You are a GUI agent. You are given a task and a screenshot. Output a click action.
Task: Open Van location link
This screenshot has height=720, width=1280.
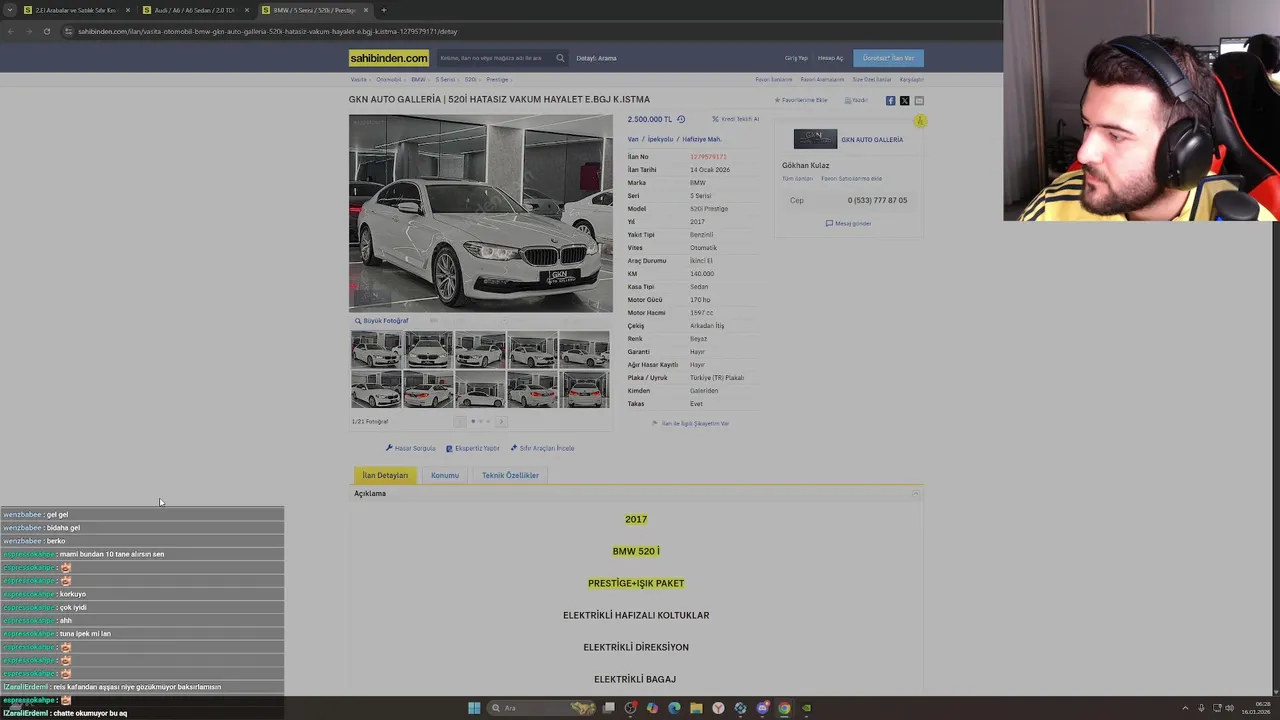(633, 139)
